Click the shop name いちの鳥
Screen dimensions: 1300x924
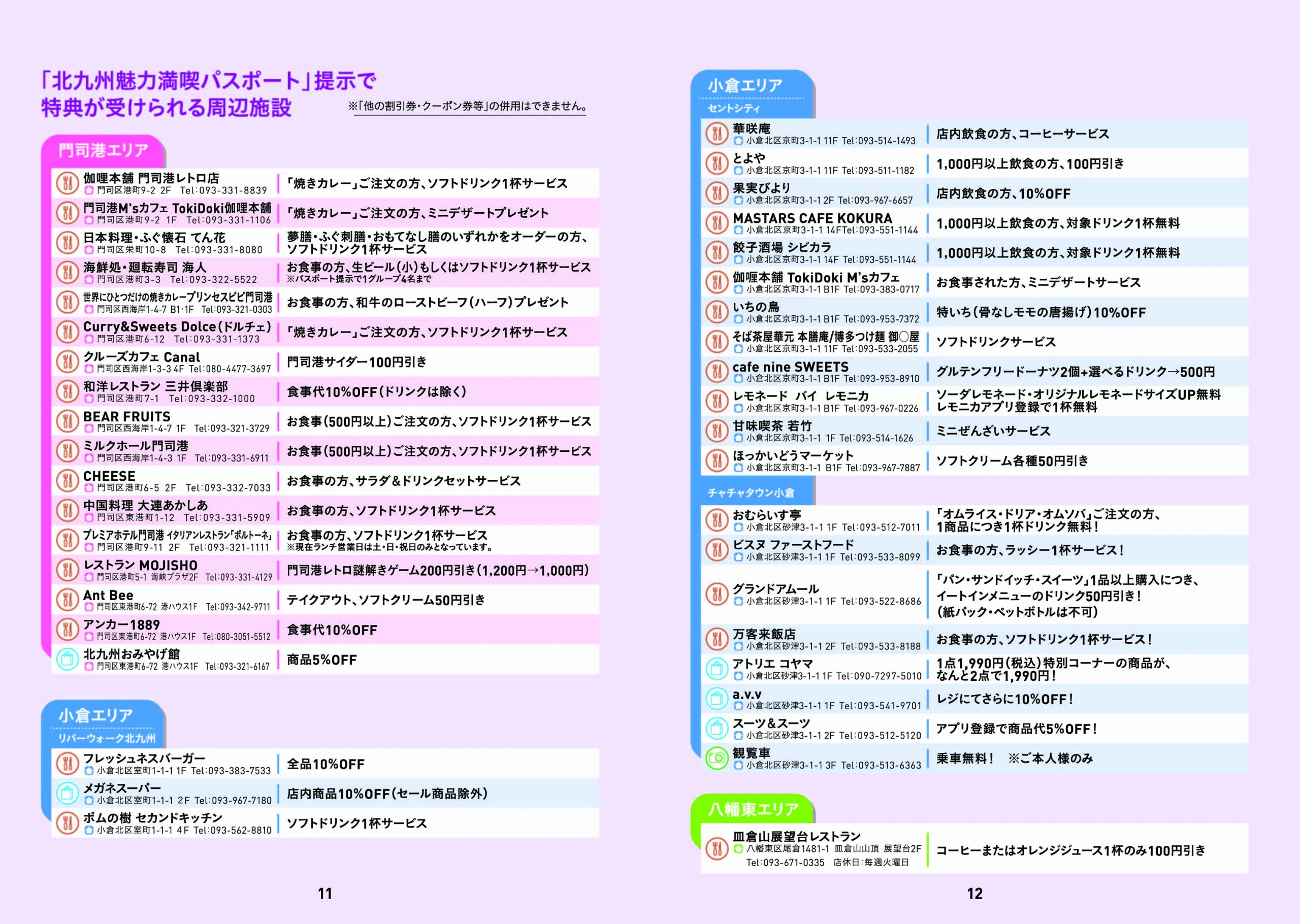756,307
